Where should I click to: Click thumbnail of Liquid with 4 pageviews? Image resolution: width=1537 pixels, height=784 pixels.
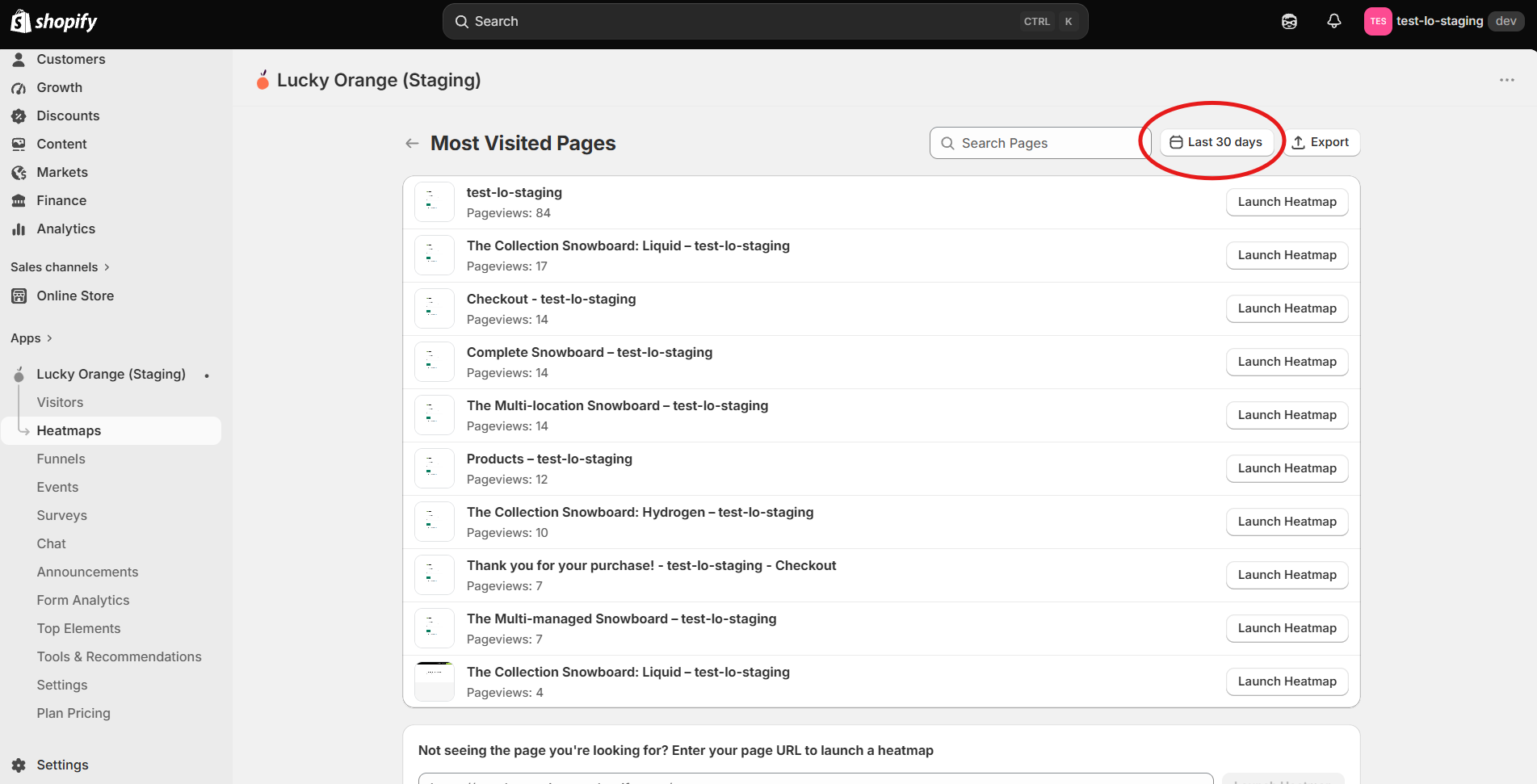pyautogui.click(x=435, y=681)
